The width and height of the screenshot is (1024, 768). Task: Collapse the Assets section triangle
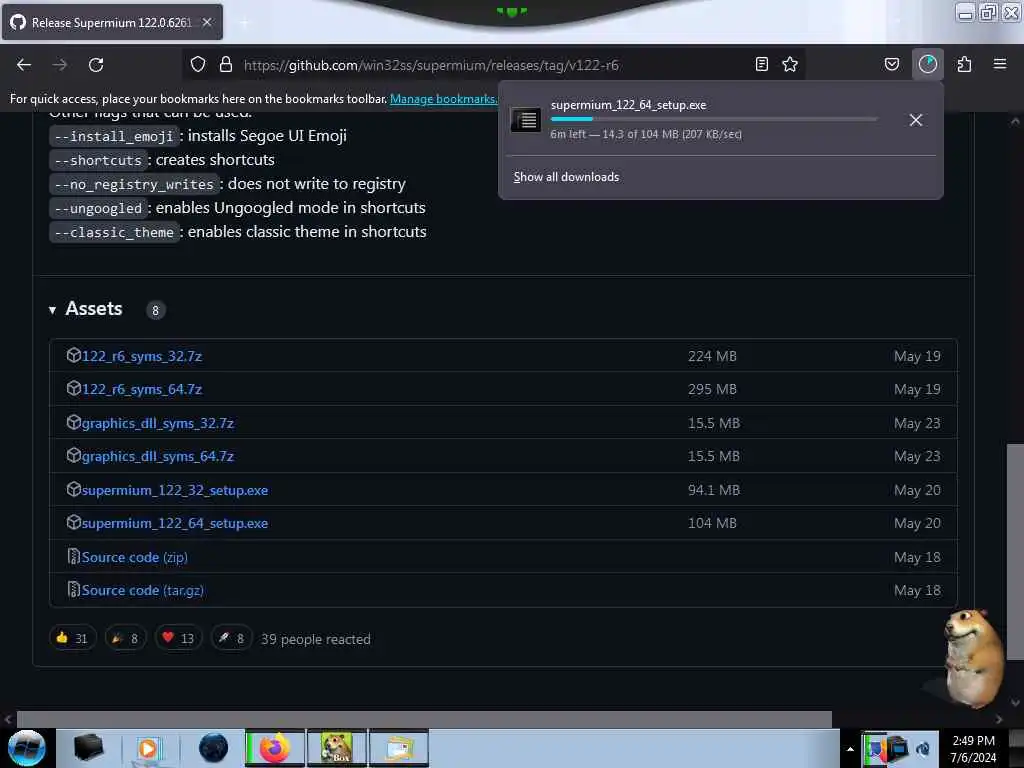click(x=52, y=310)
